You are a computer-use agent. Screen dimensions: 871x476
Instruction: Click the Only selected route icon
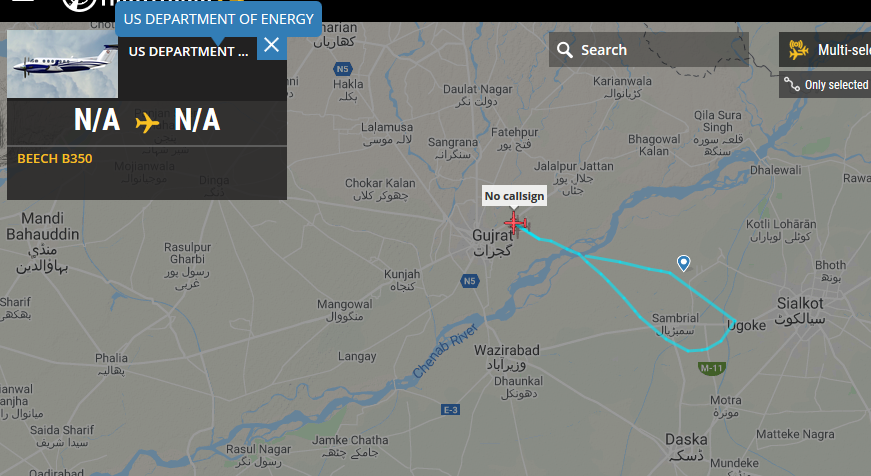pyautogui.click(x=792, y=84)
